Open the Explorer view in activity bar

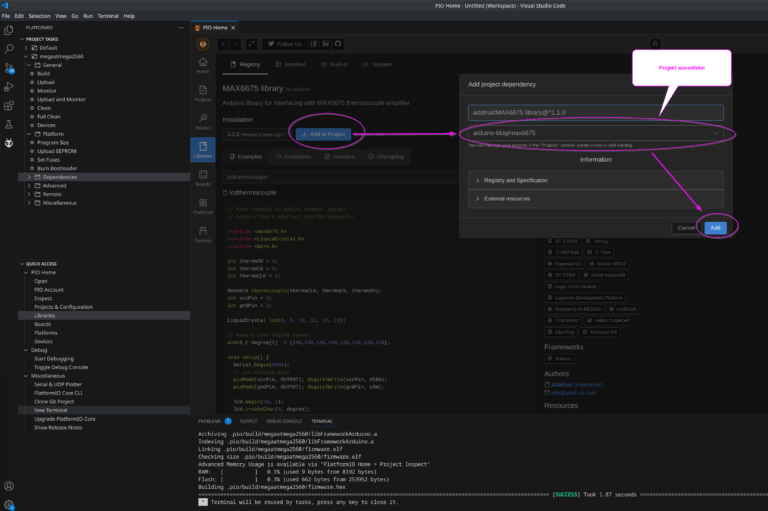point(9,30)
